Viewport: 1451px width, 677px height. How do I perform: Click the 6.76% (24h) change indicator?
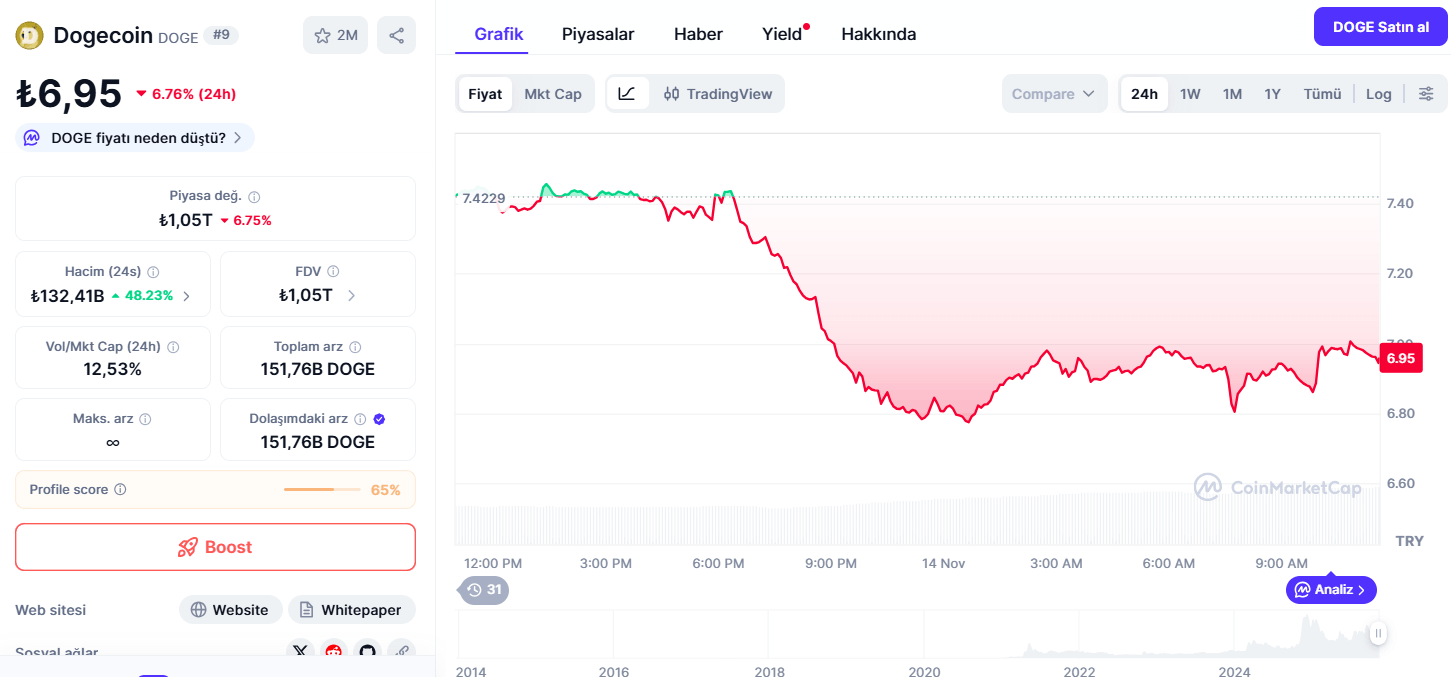186,94
